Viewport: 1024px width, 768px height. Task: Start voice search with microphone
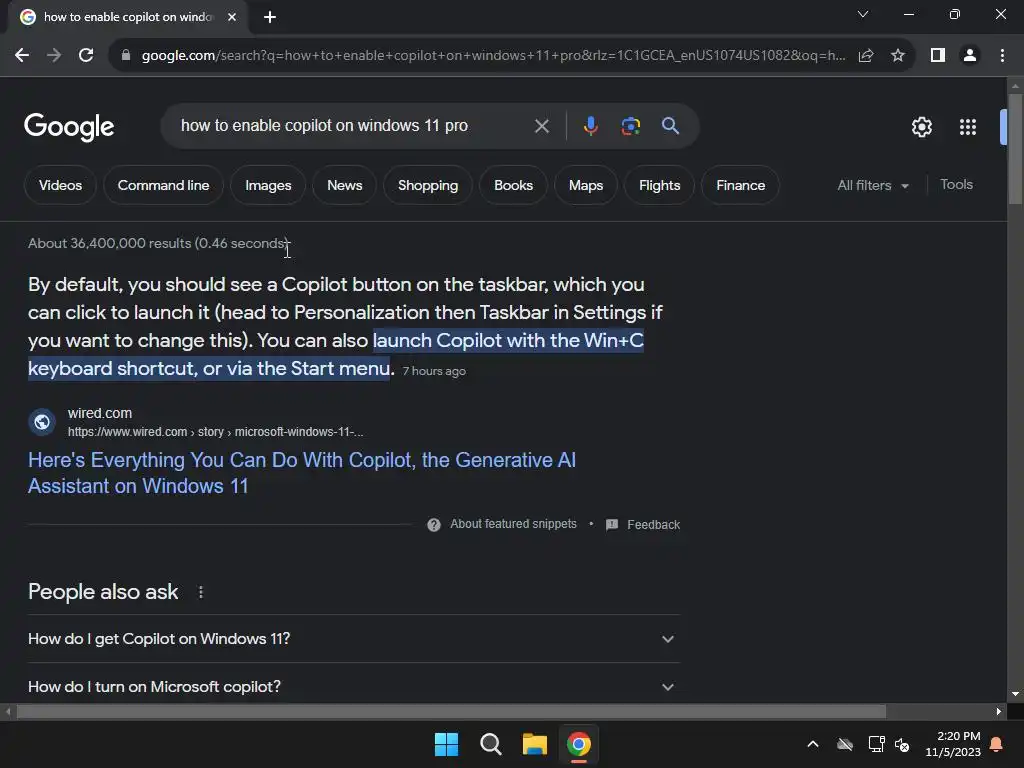pos(590,126)
